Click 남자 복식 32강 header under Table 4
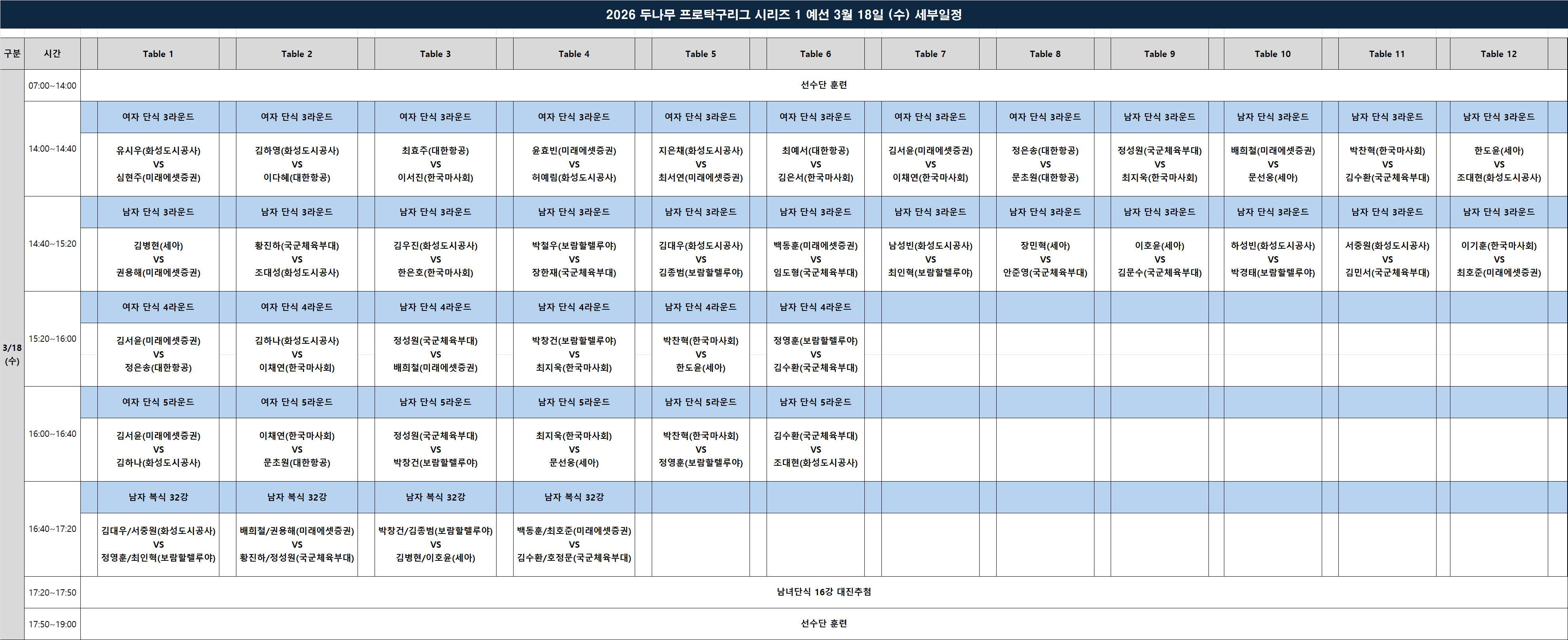Viewport: 1568px width, 640px height. pos(573,497)
